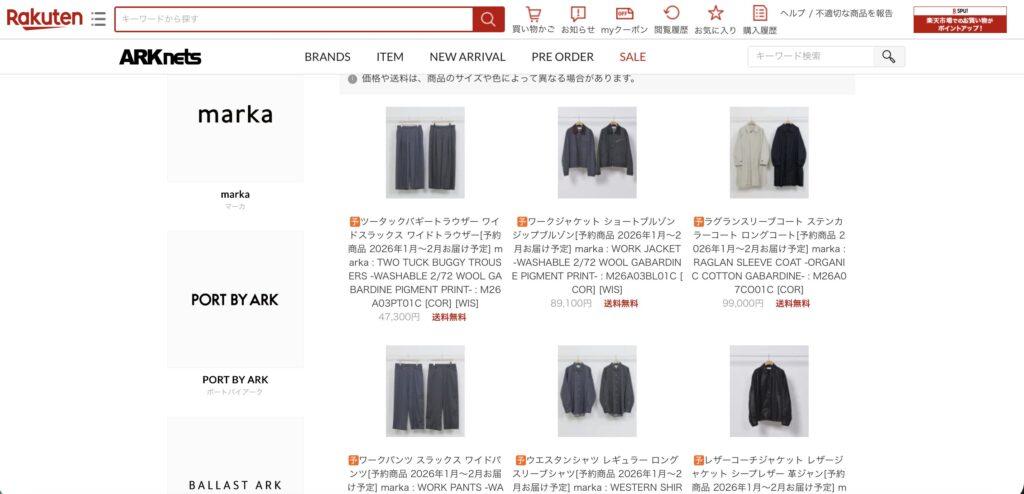Open the お知らせ notifications icon

coord(578,20)
